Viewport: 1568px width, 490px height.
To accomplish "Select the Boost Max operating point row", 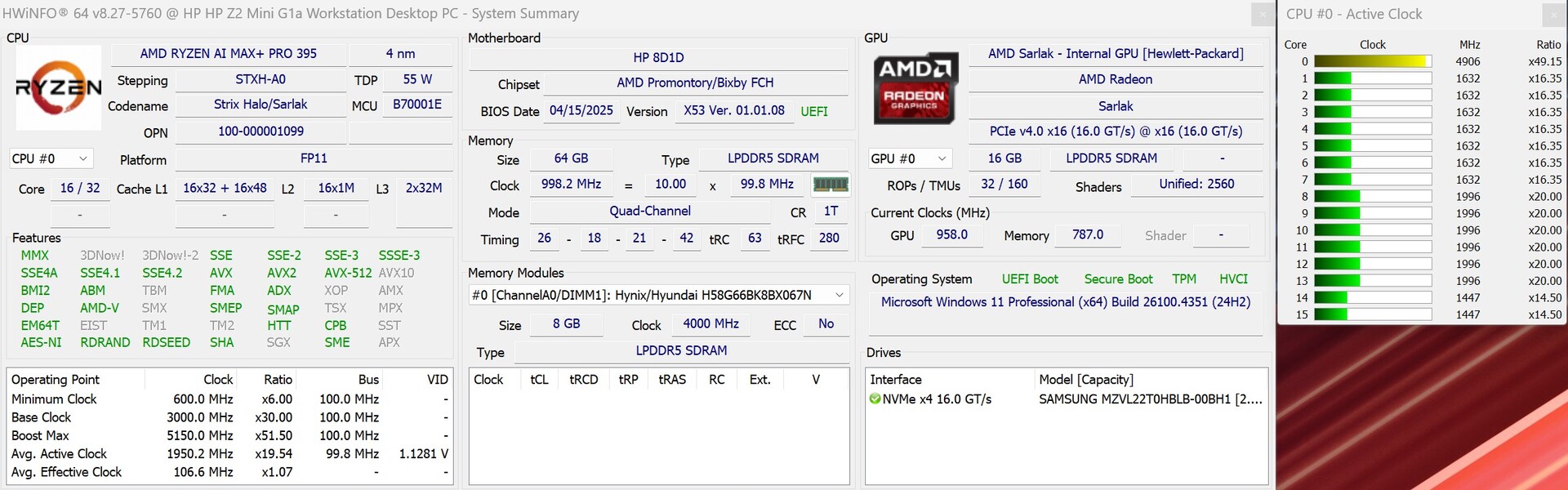I will (229, 436).
